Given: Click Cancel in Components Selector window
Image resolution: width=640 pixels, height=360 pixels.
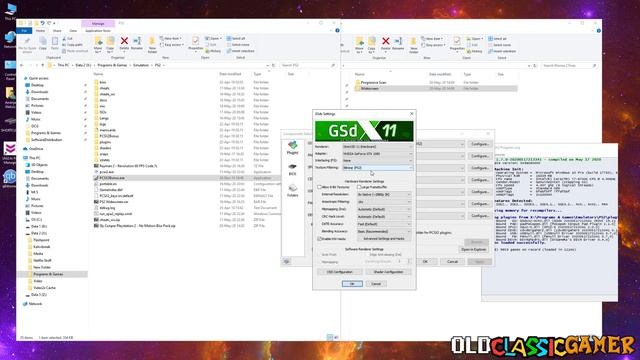Looking at the screenshot, I should tap(452, 262).
